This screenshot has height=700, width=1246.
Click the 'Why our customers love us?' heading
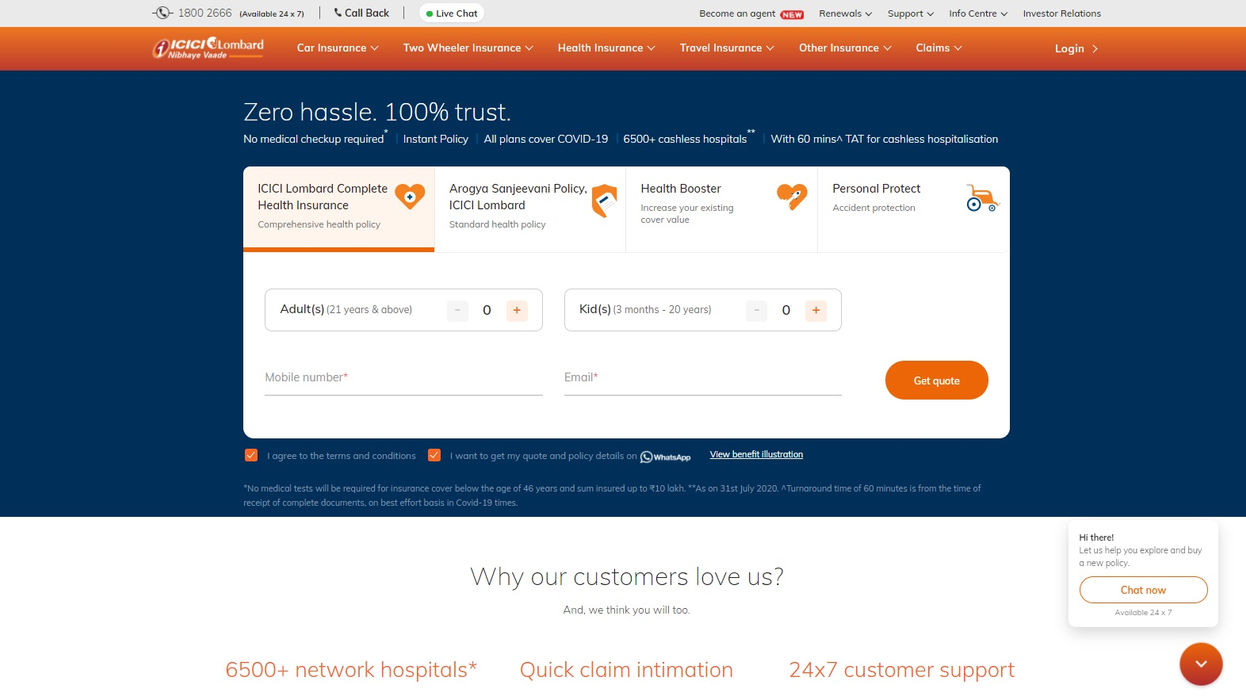point(627,577)
